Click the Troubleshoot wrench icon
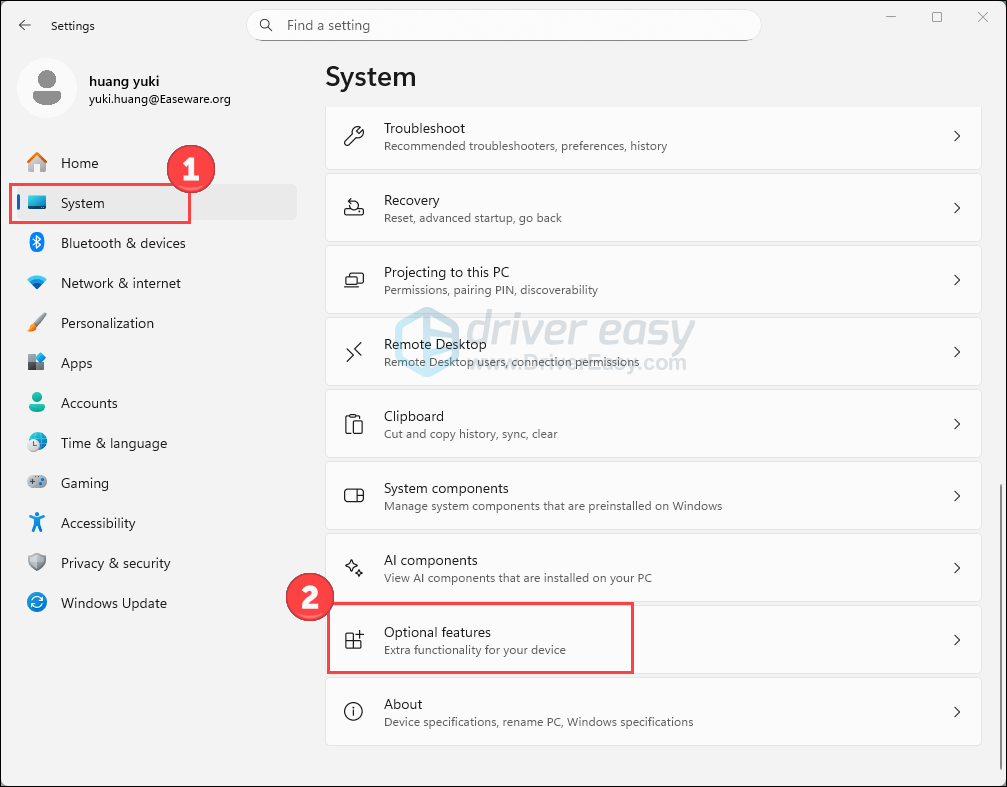Image resolution: width=1007 pixels, height=787 pixels. click(x=354, y=136)
